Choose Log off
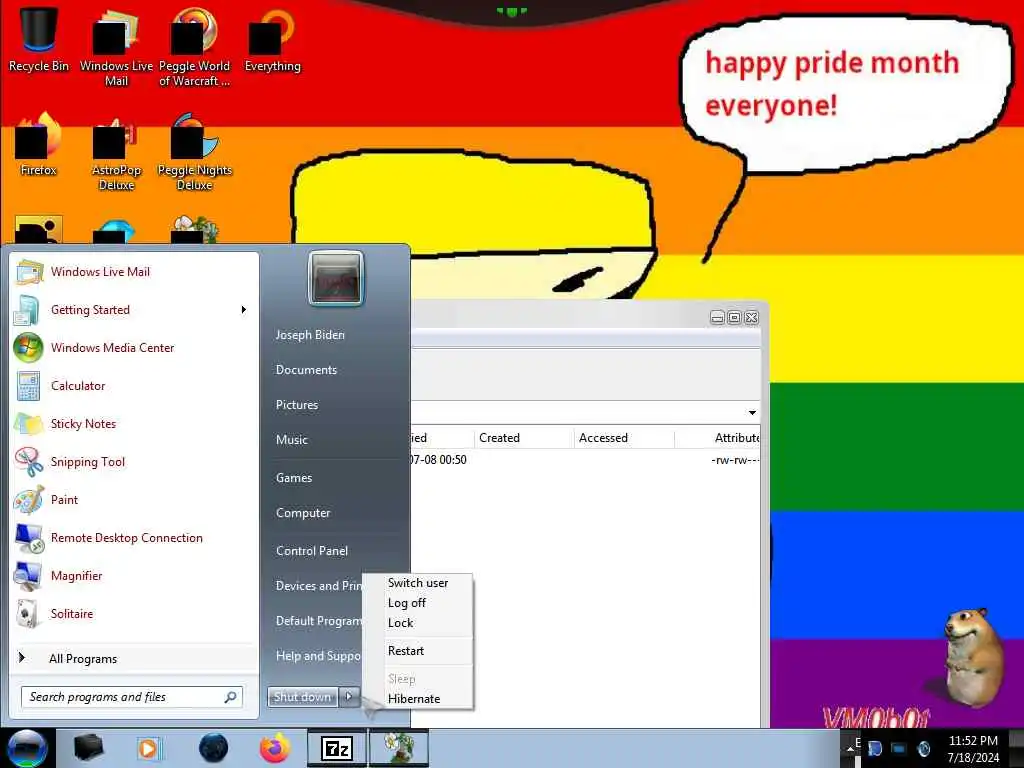The width and height of the screenshot is (1024, 768). (418, 603)
